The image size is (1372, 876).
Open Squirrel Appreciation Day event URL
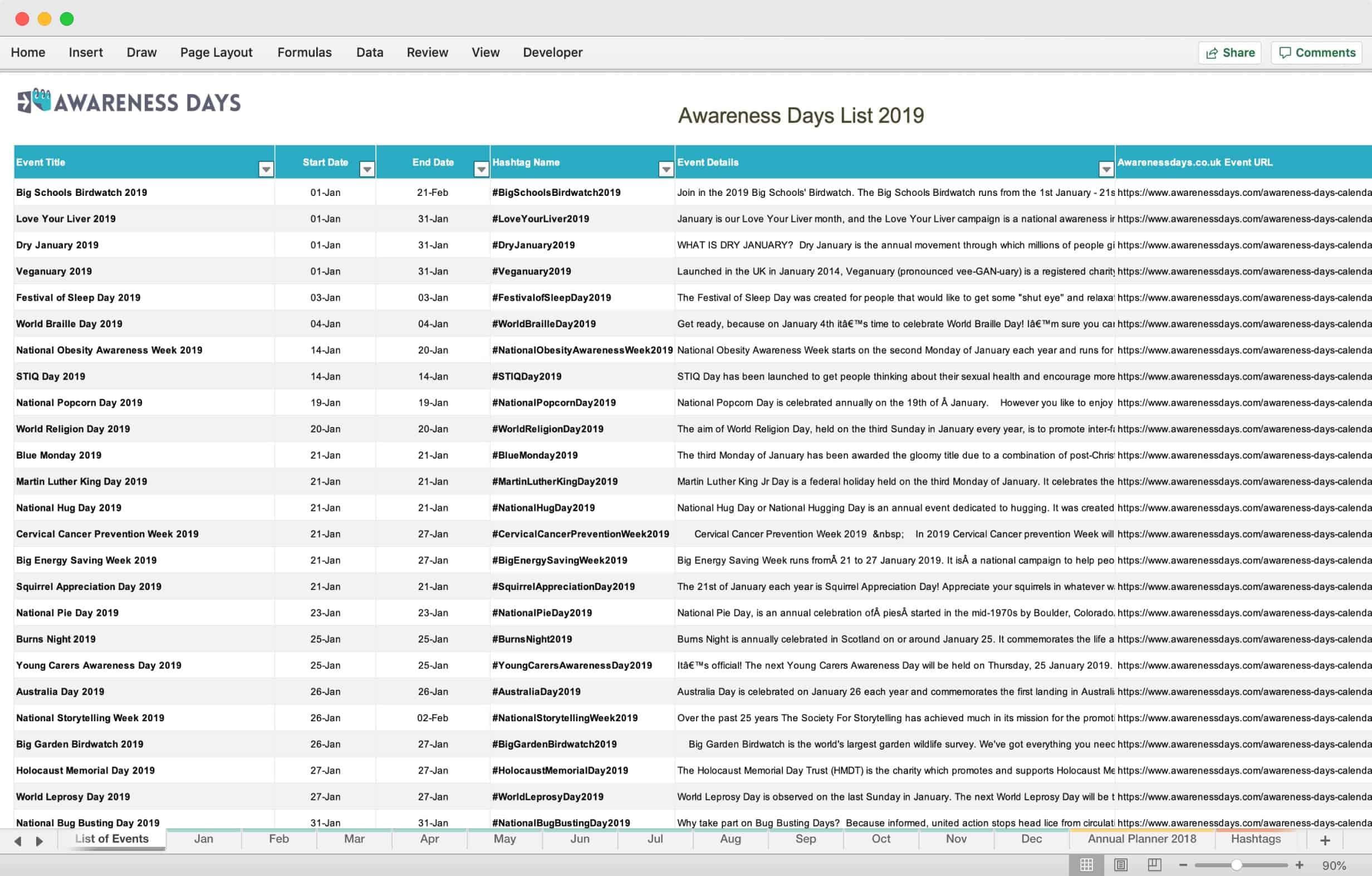(x=1244, y=586)
